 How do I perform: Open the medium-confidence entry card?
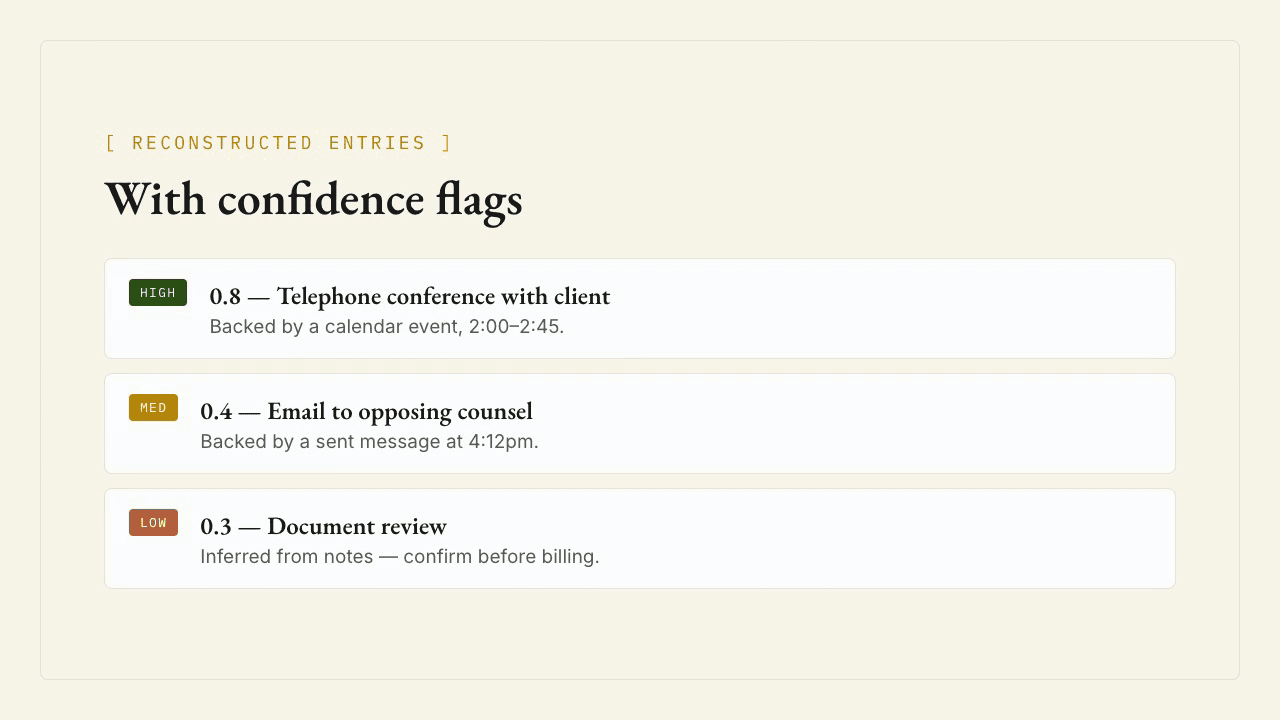tap(640, 424)
